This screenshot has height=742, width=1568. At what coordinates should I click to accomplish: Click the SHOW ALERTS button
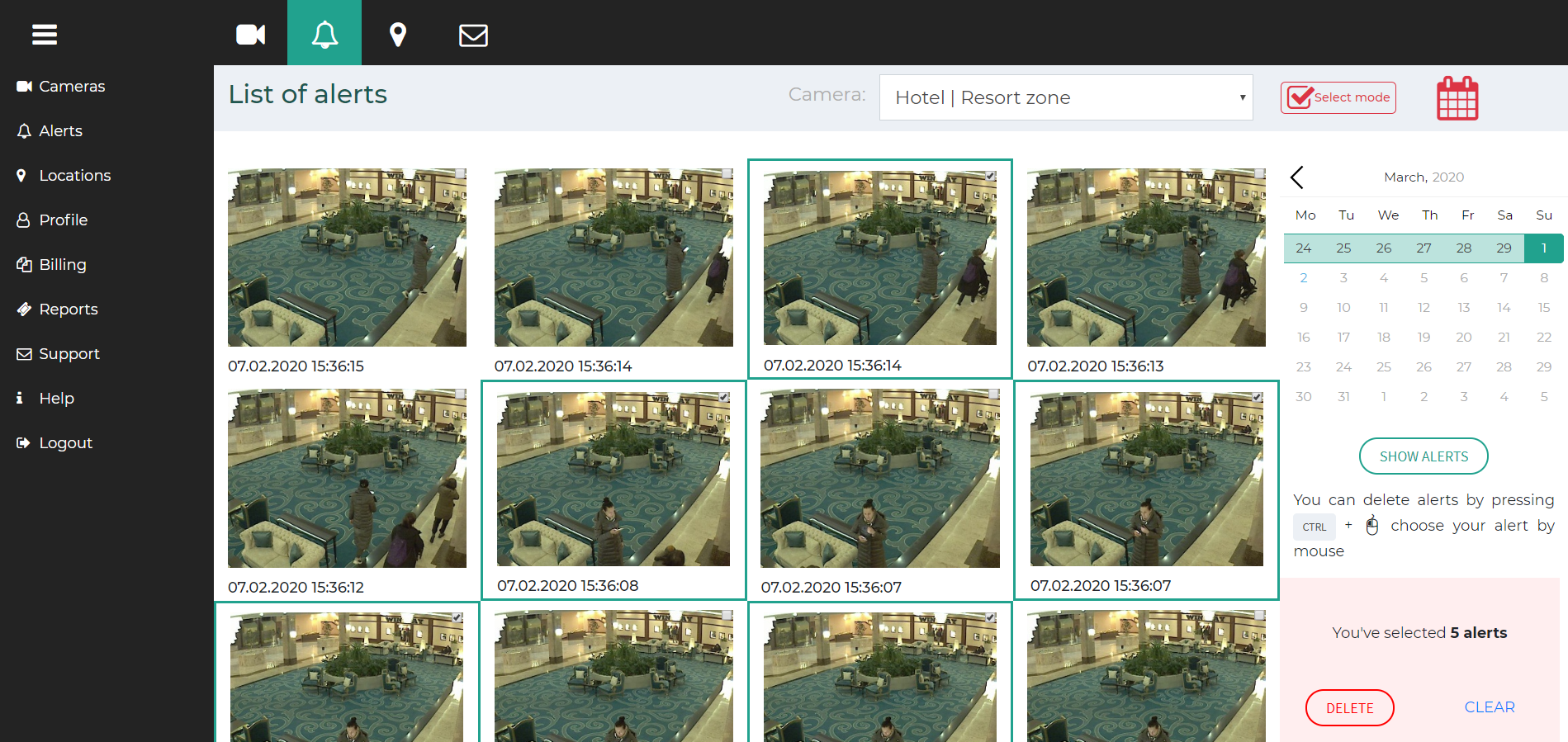1424,456
